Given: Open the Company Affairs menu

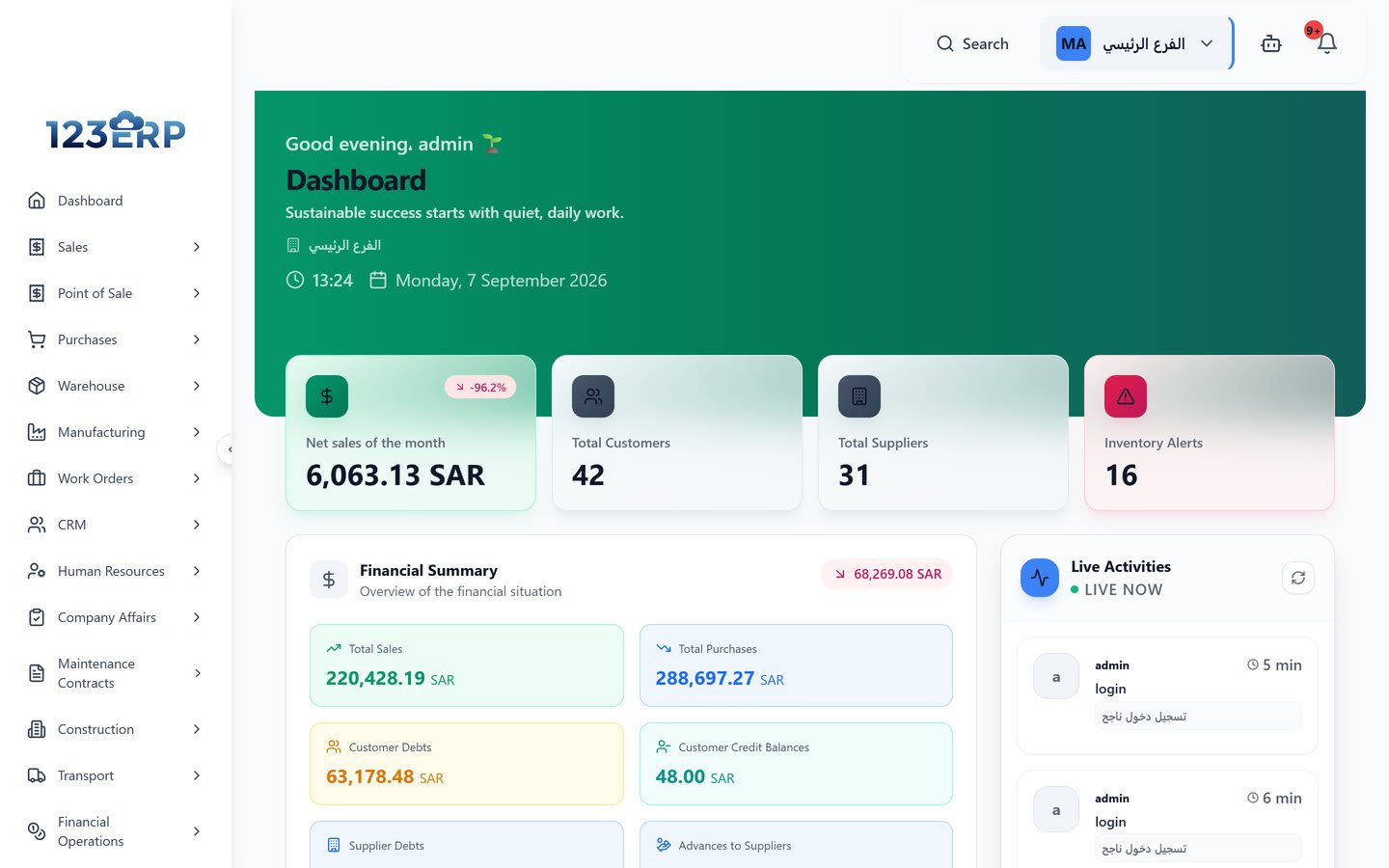Looking at the screenshot, I should pyautogui.click(x=116, y=617).
